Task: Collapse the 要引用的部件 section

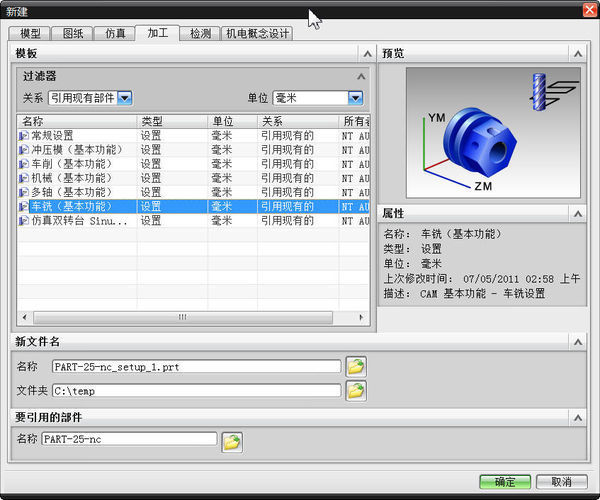Action: tap(578, 418)
